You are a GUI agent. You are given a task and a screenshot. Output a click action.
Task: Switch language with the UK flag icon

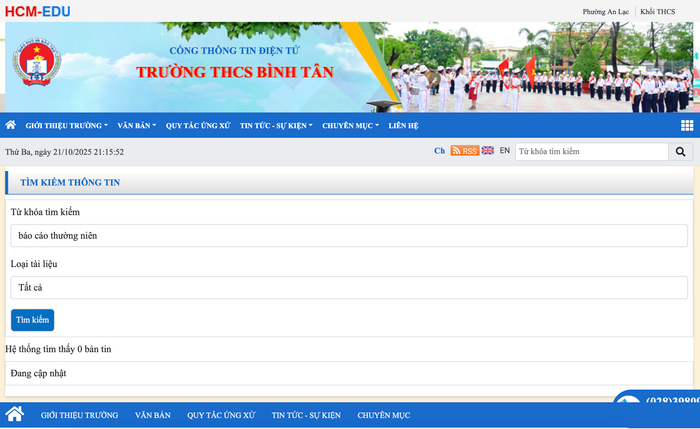[x=488, y=151]
